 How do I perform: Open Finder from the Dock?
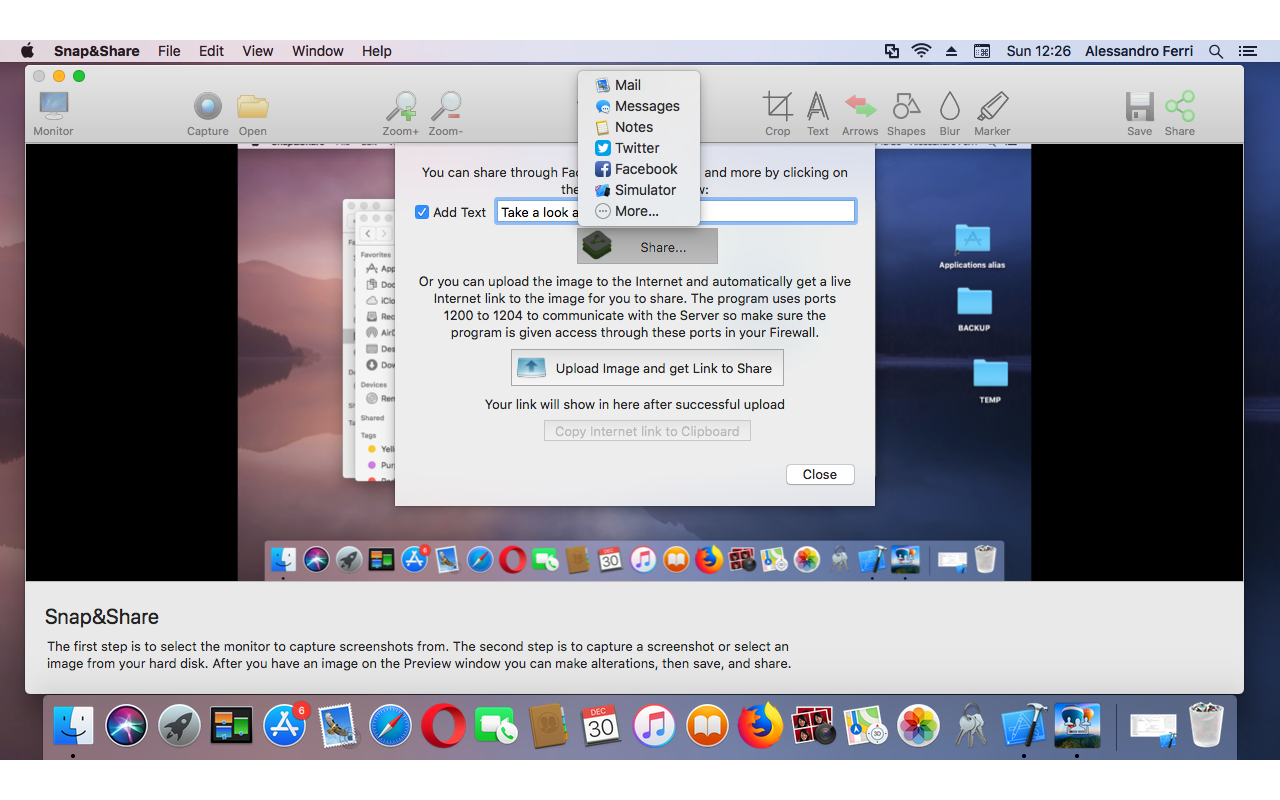(73, 726)
